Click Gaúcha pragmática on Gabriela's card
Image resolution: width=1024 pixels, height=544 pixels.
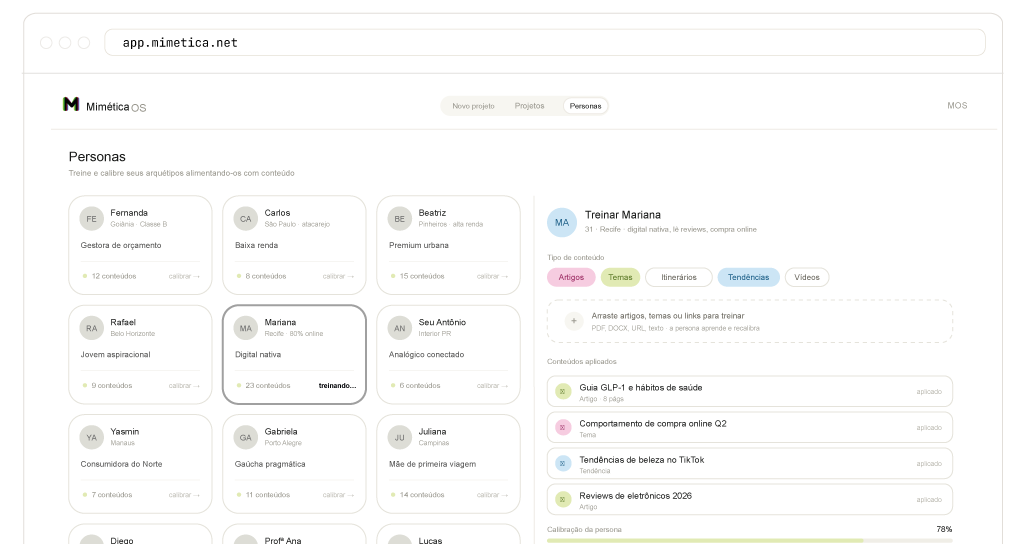coord(270,464)
